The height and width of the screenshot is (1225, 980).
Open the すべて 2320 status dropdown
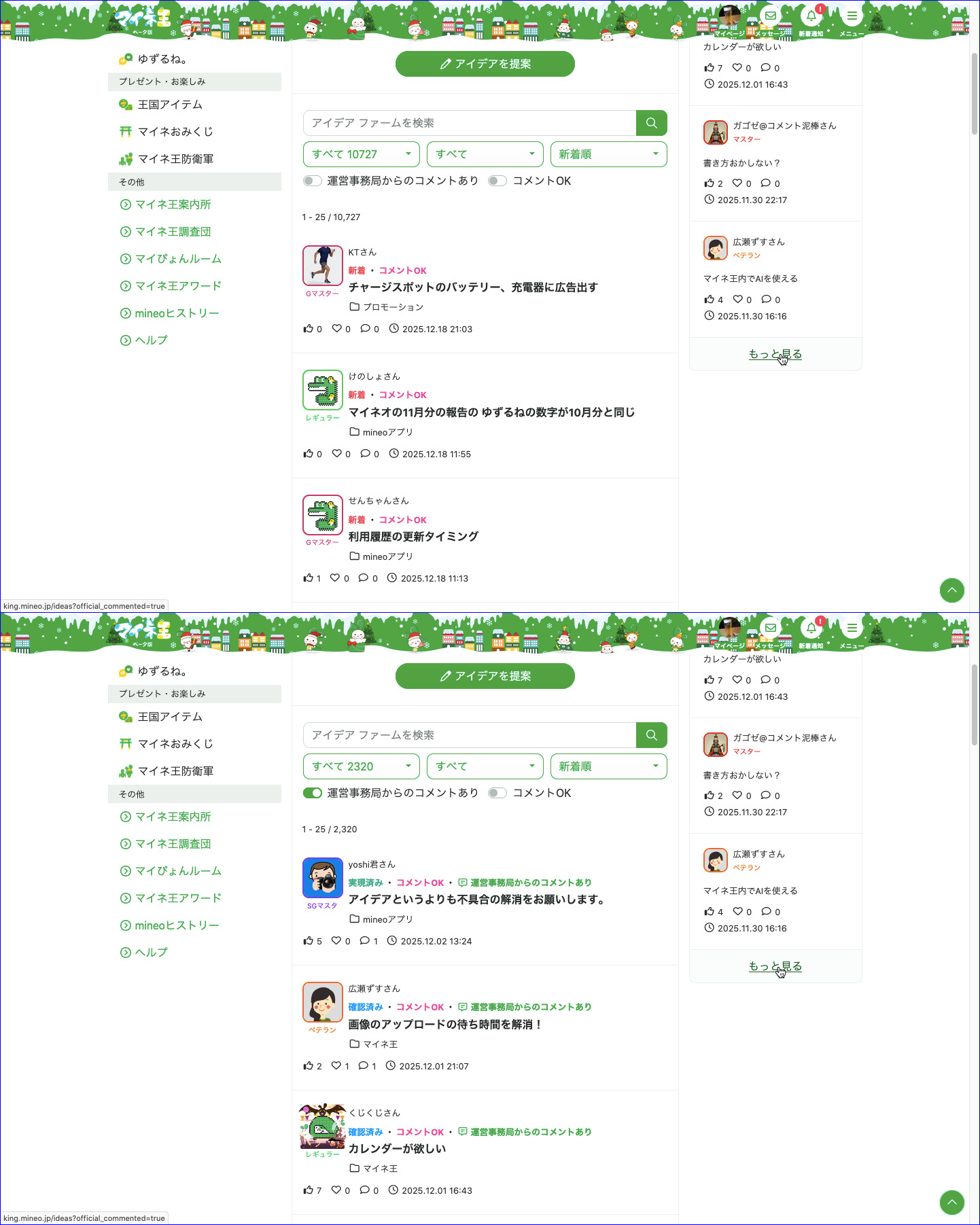[x=362, y=766]
